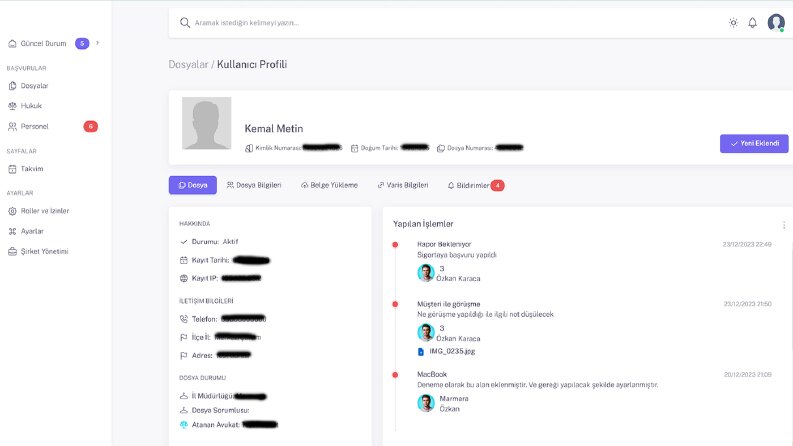The height and width of the screenshot is (446, 793).
Task: Click the Kemal Metin name heading
Action: pos(274,129)
